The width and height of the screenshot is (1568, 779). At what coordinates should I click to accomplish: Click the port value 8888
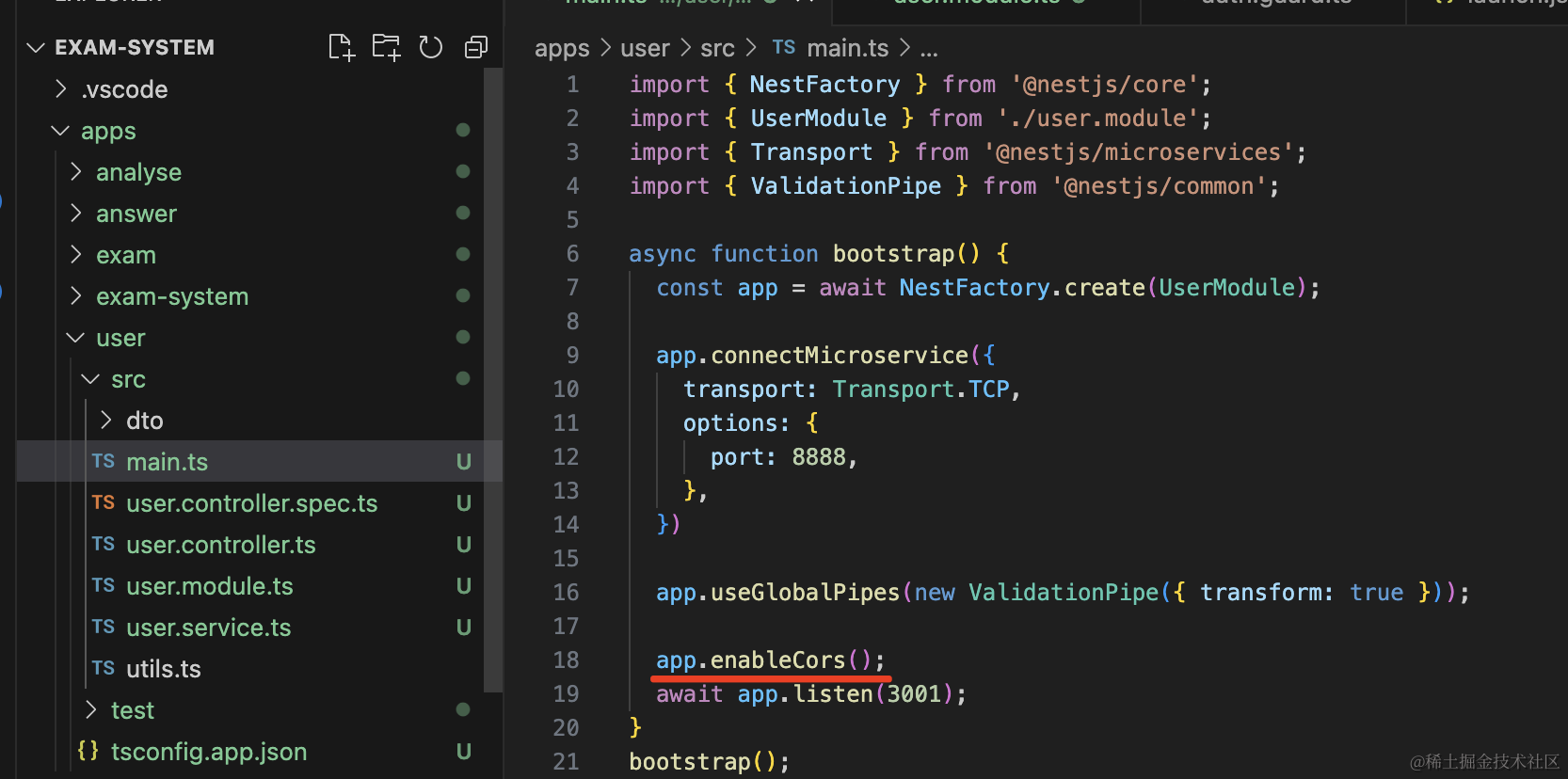click(x=819, y=457)
